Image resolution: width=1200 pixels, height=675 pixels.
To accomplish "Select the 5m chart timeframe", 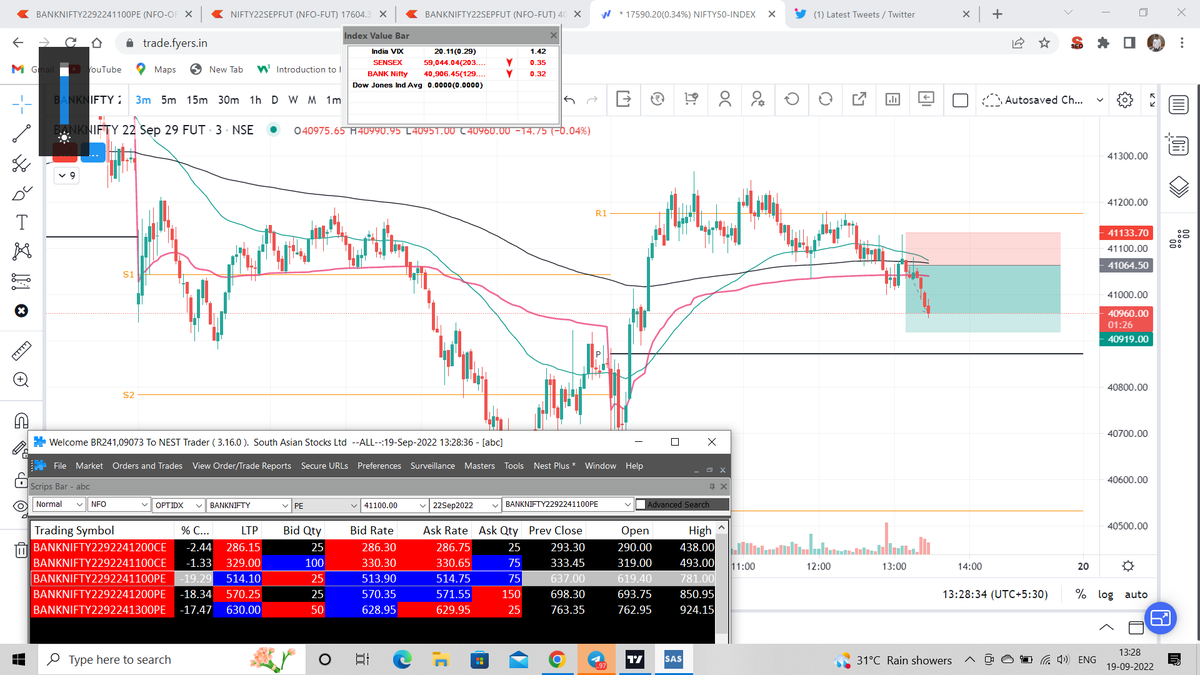I will [169, 100].
